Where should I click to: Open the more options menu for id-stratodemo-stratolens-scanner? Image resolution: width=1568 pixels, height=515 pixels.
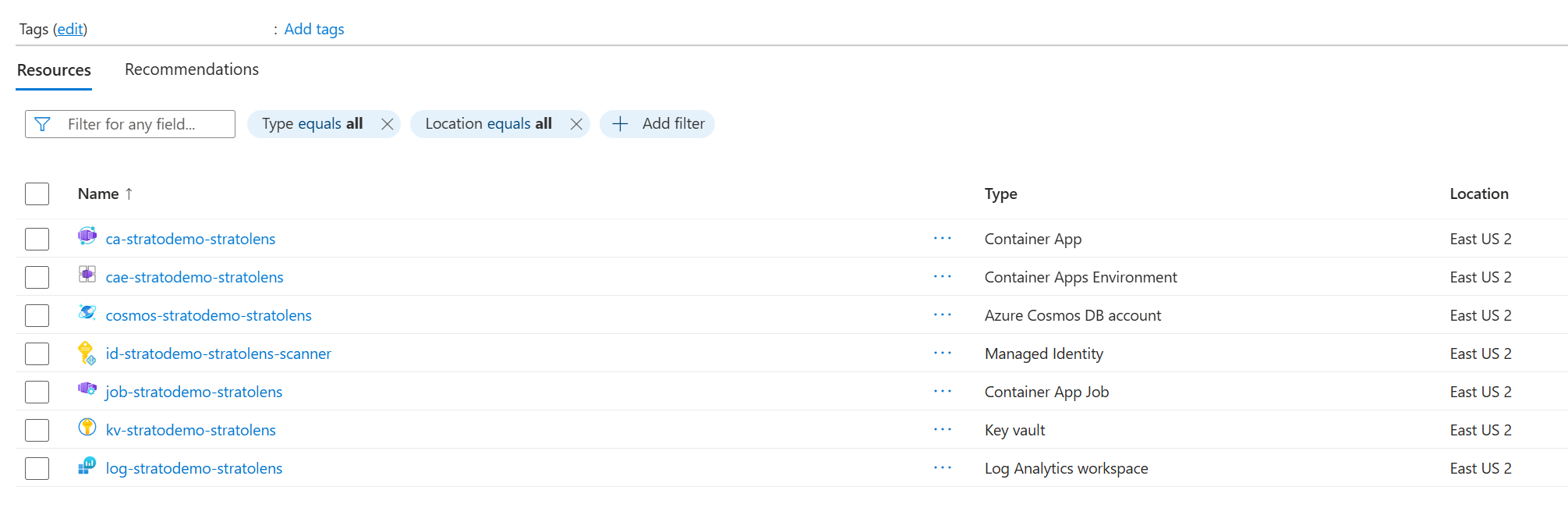pos(943,353)
